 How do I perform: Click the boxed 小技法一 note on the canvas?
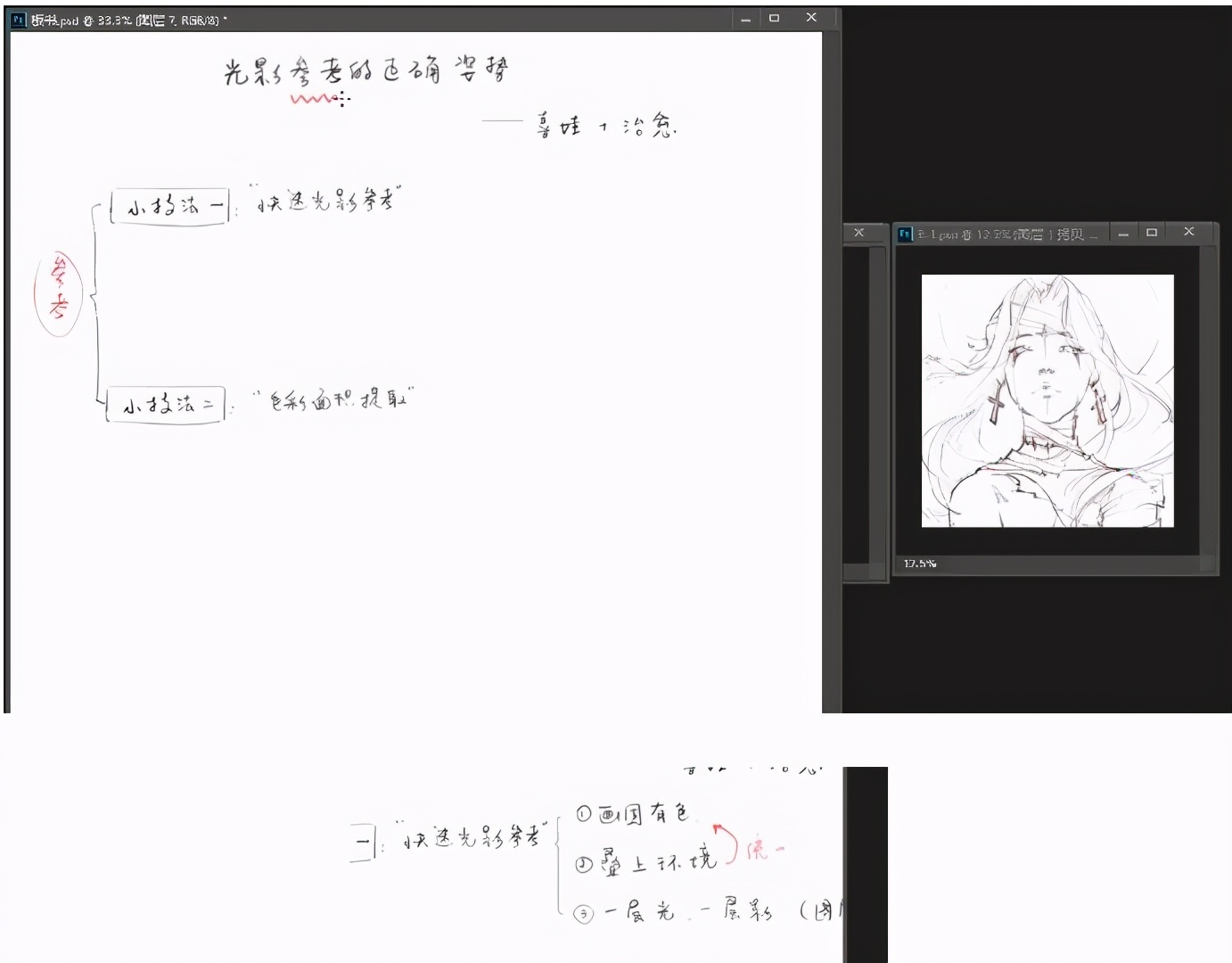pyautogui.click(x=169, y=207)
